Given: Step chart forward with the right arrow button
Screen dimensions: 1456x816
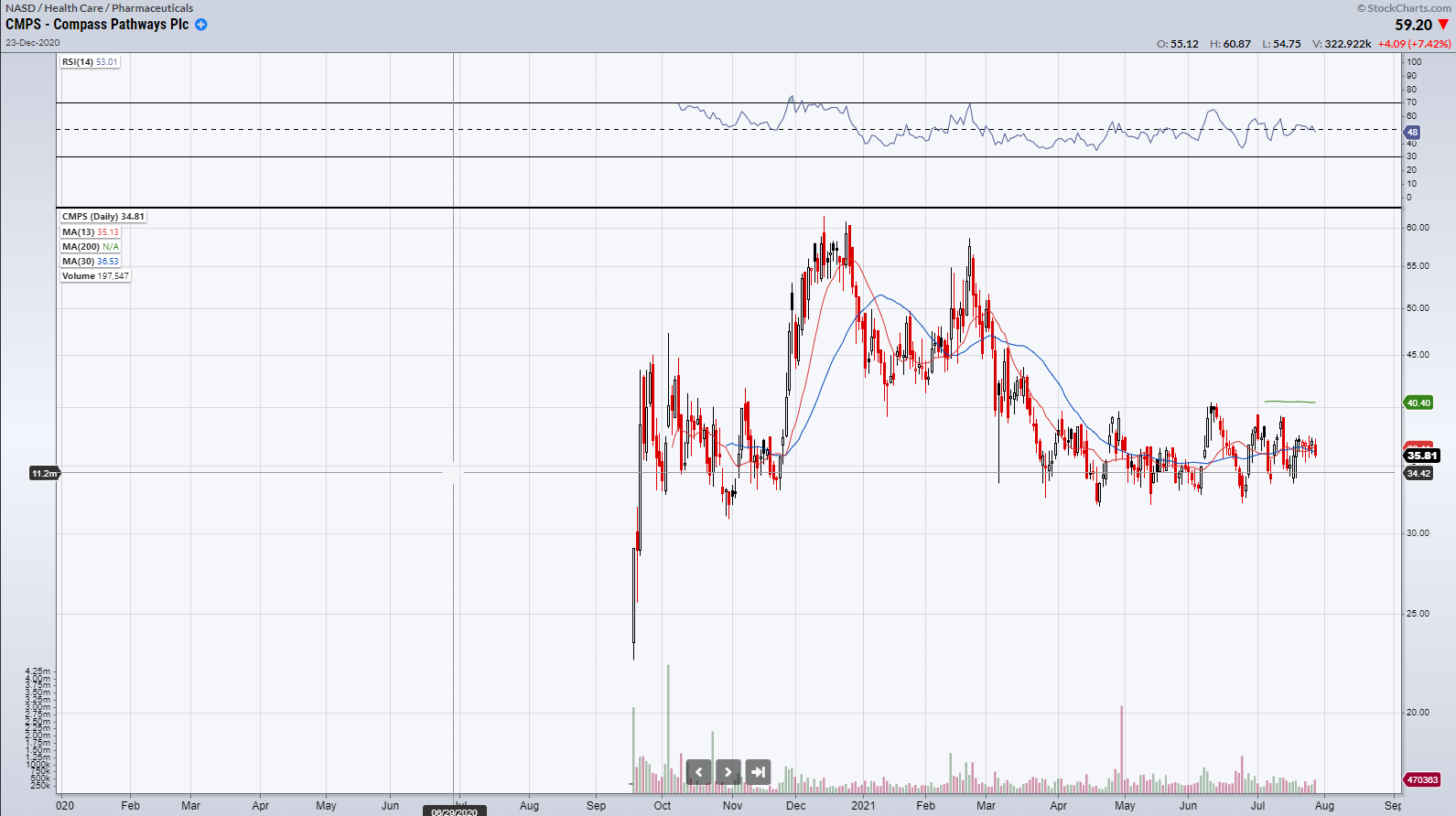Looking at the screenshot, I should tap(728, 772).
